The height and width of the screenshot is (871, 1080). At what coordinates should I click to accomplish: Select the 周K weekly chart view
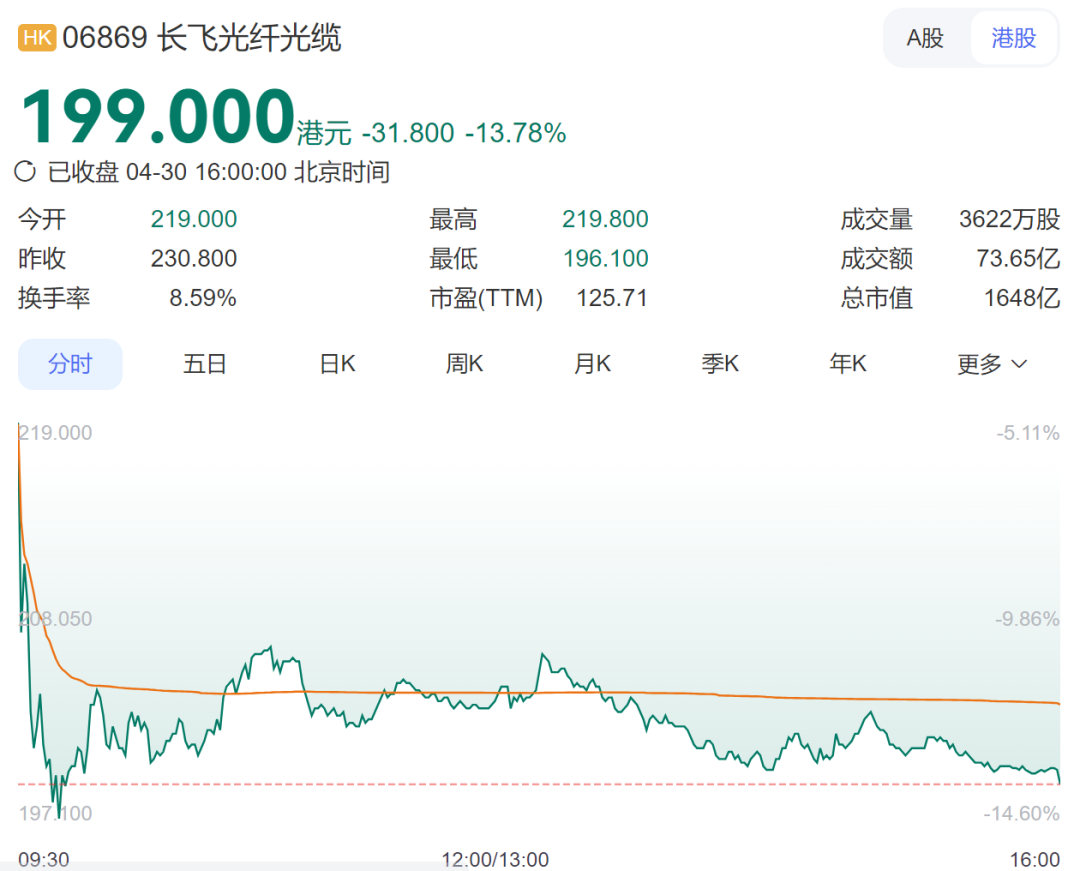463,364
